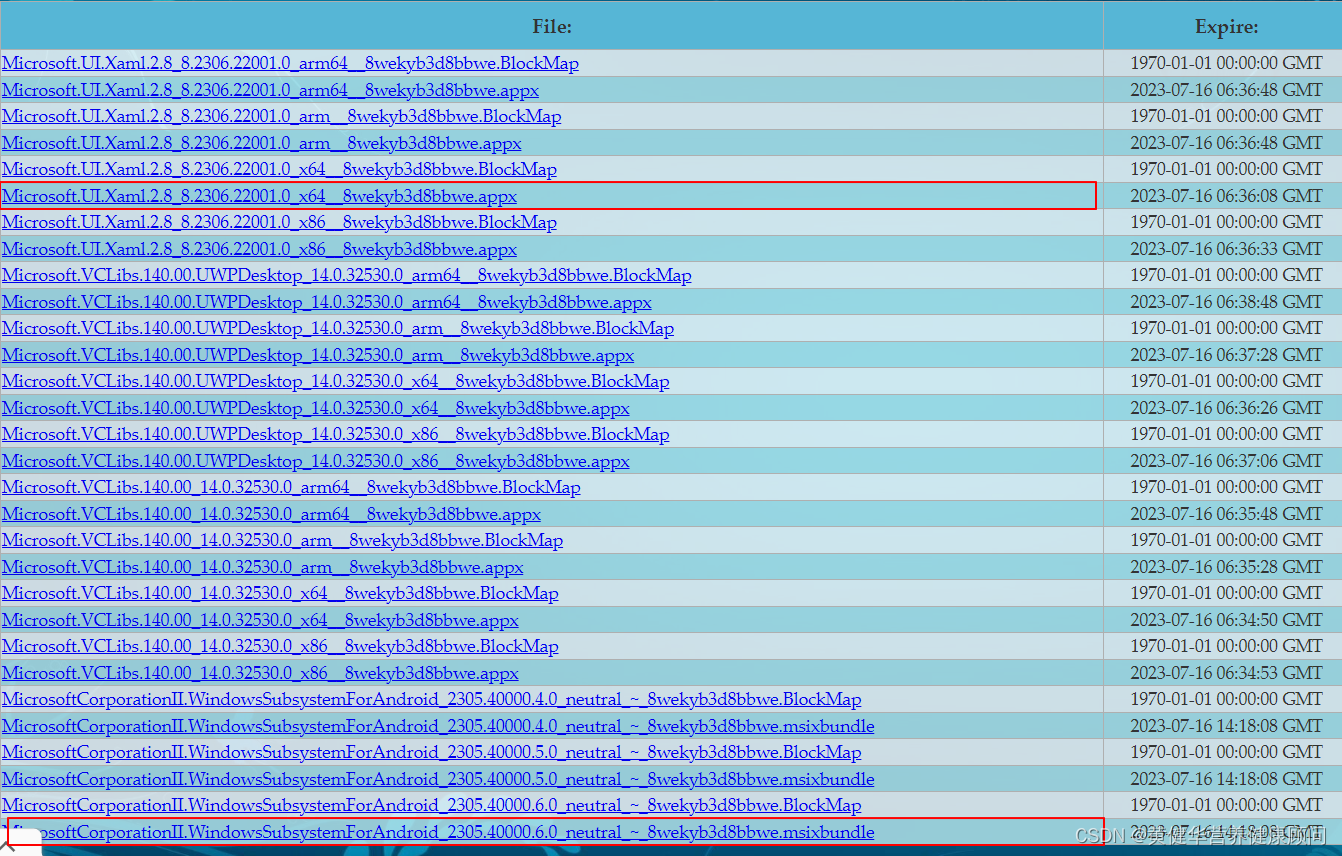1342x856 pixels.
Task: Select expire time 2023-07-16 06:37:28 GMT
Action: [x=1226, y=355]
